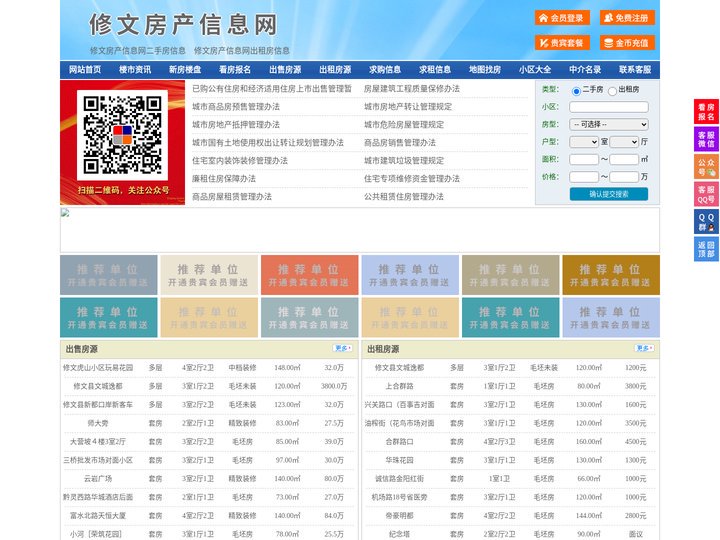Open link 城市商品房预售管理办法
Screen dimensions: 720x540
coord(236,107)
